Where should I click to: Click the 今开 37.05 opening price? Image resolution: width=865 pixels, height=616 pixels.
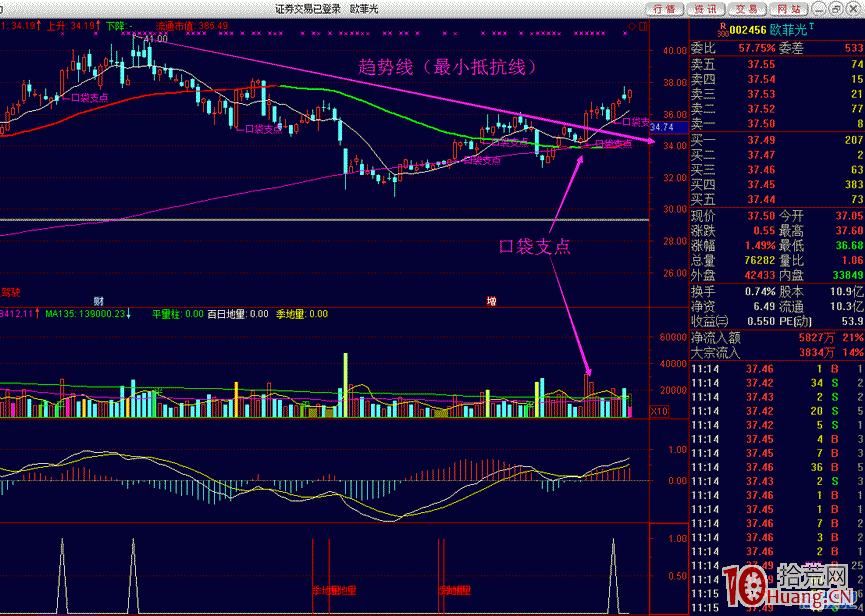(x=849, y=216)
